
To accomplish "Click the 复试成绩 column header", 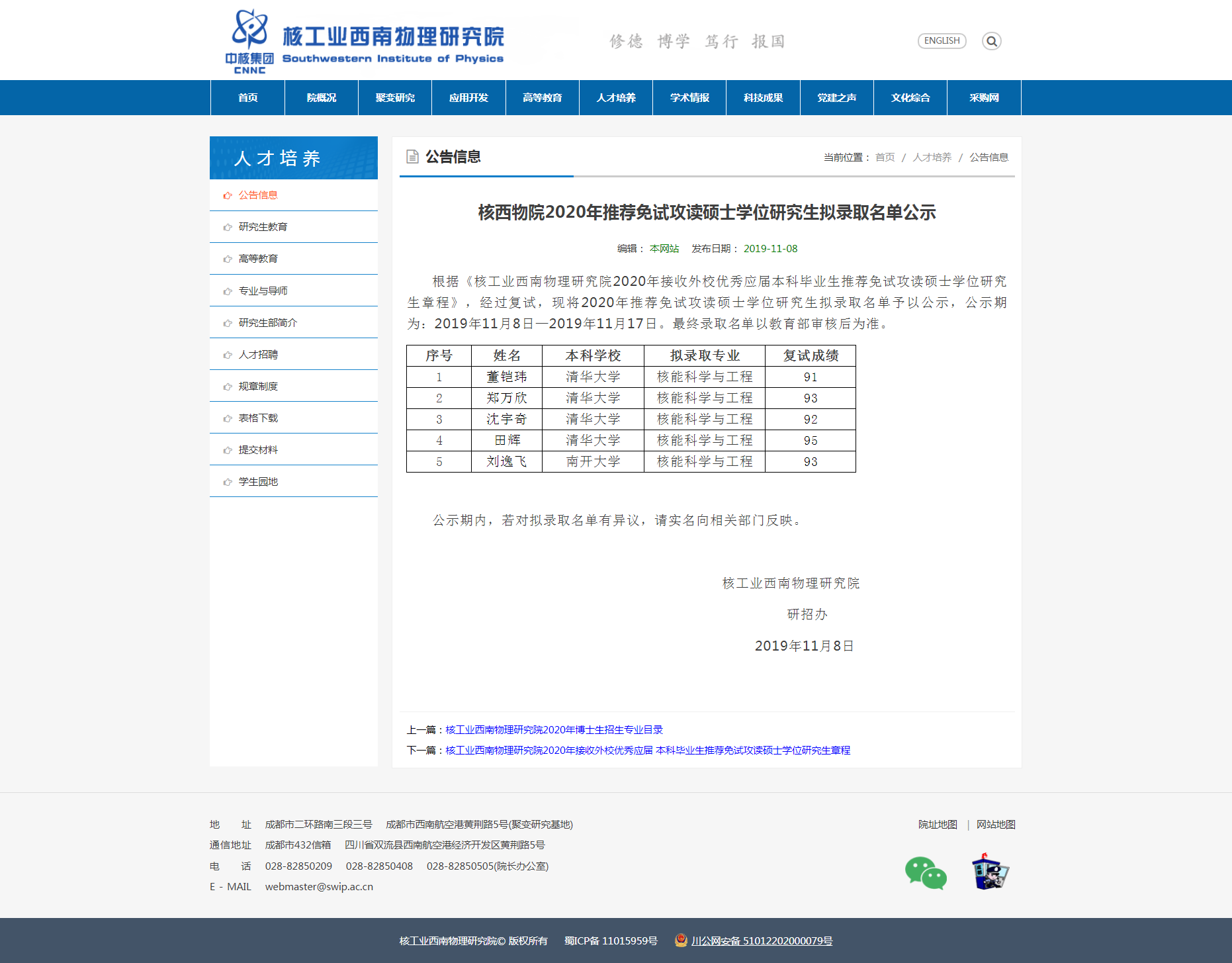I will (811, 356).
